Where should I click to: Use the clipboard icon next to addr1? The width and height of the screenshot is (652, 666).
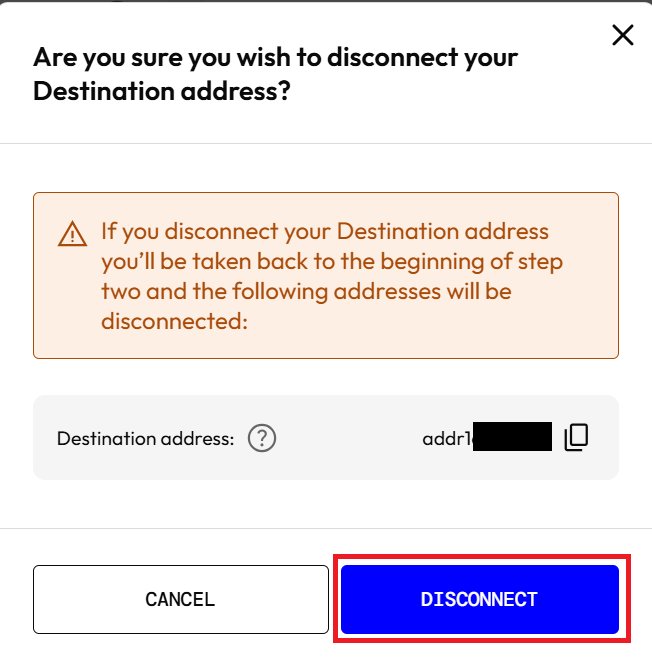point(576,437)
